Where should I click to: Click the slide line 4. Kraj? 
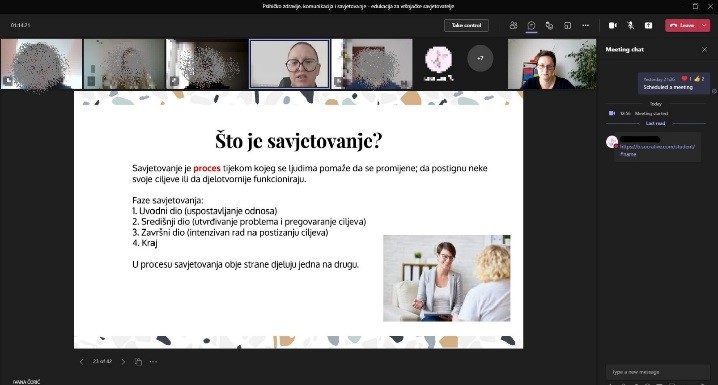click(145, 243)
